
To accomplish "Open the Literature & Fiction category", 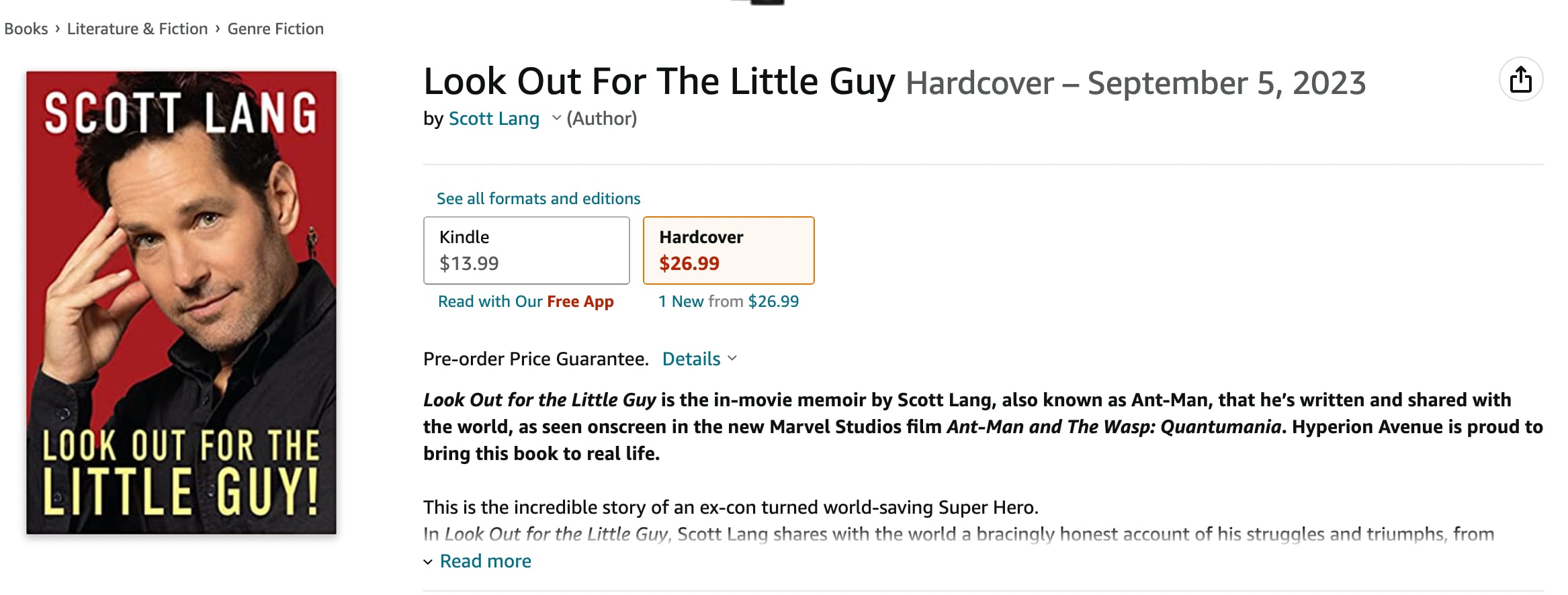I will pyautogui.click(x=137, y=28).
